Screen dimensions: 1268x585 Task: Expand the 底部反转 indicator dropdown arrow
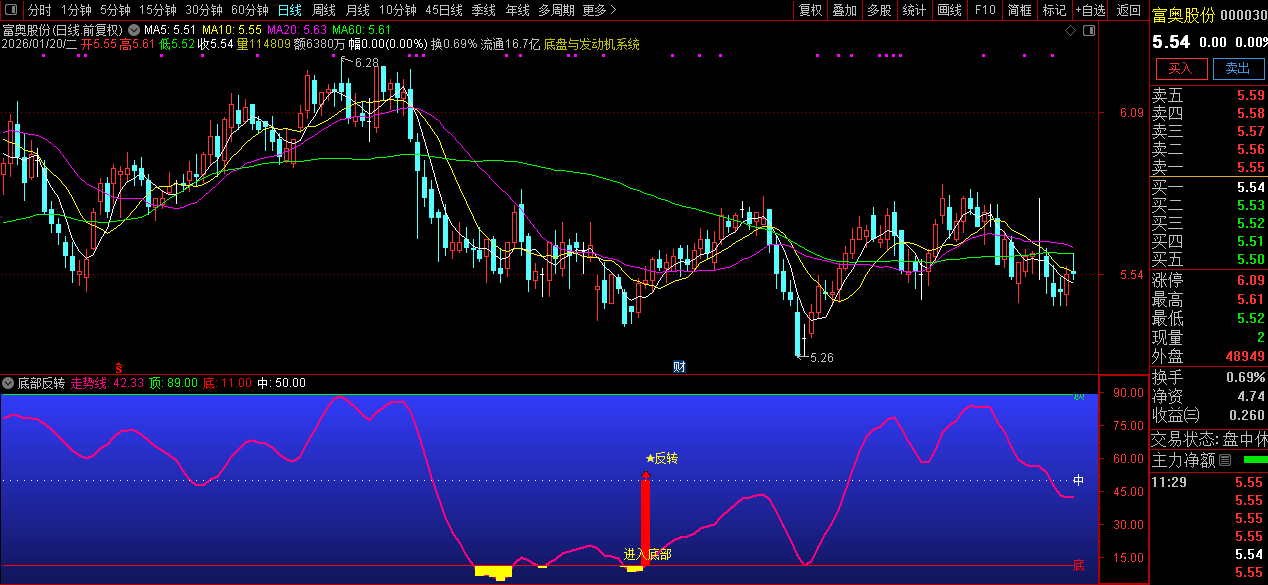[x=8, y=383]
